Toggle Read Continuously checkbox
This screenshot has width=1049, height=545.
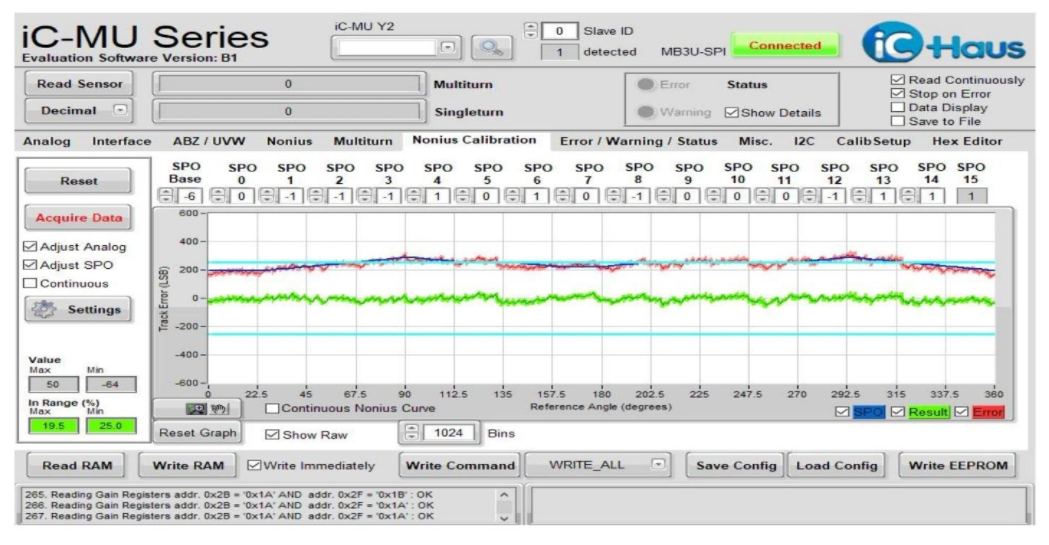[898, 80]
